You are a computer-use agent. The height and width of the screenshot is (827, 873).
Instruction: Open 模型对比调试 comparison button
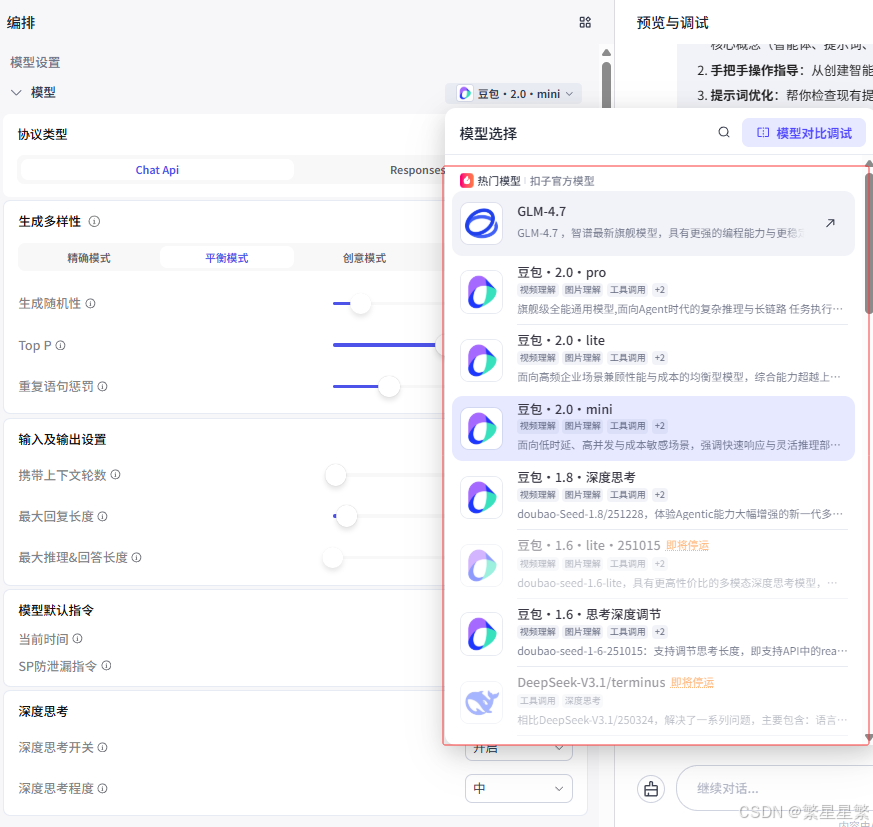(803, 133)
